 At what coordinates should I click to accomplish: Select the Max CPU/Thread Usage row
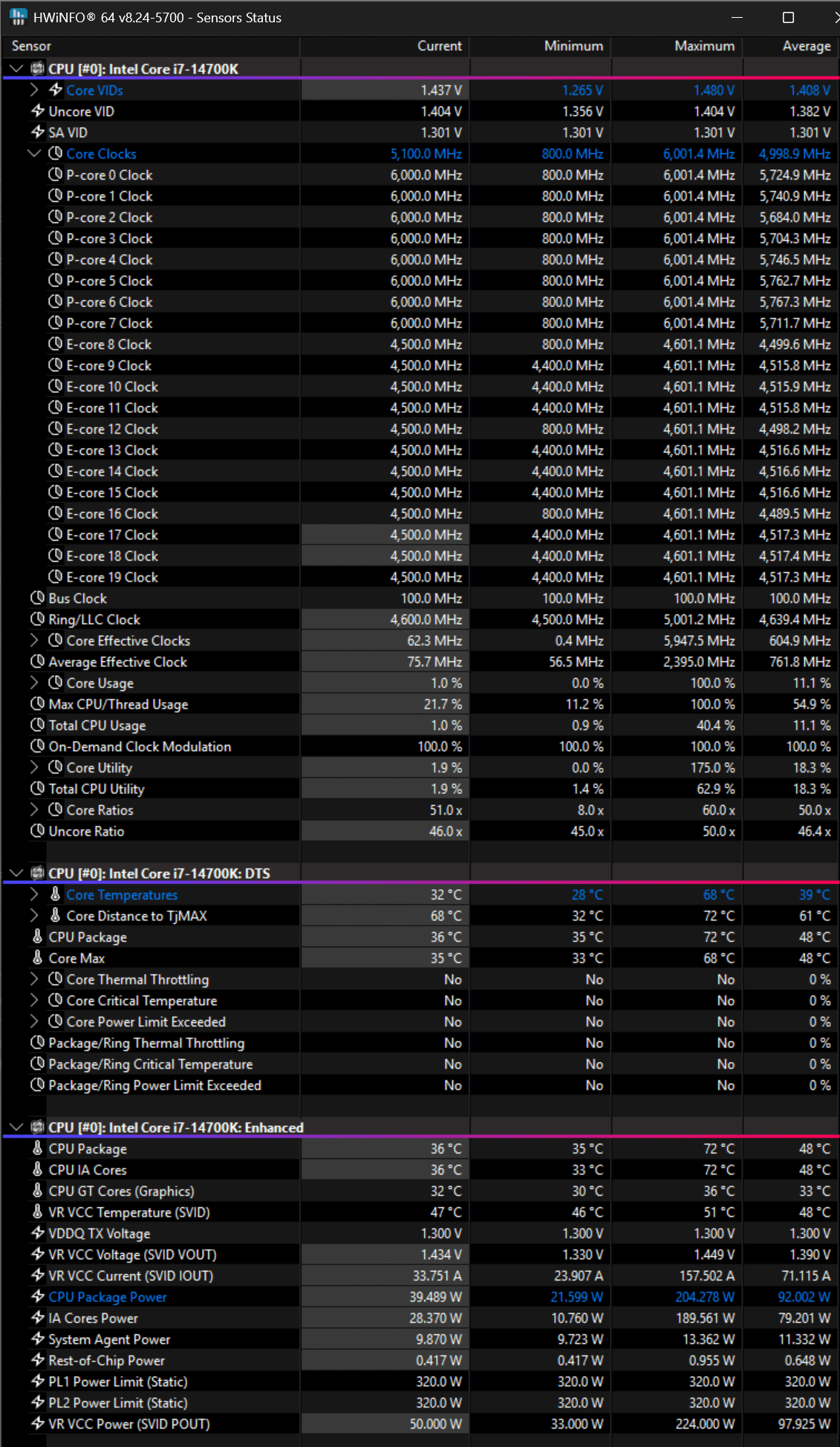click(x=420, y=703)
